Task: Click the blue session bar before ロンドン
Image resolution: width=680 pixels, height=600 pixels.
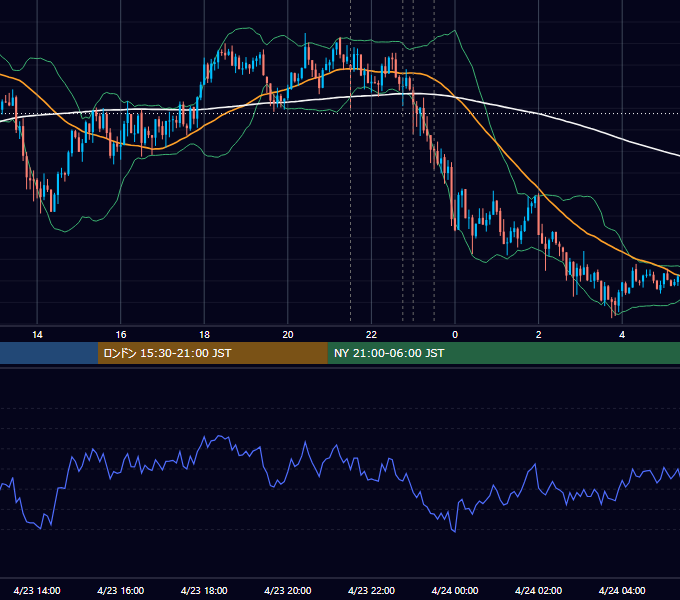Action: 49,353
